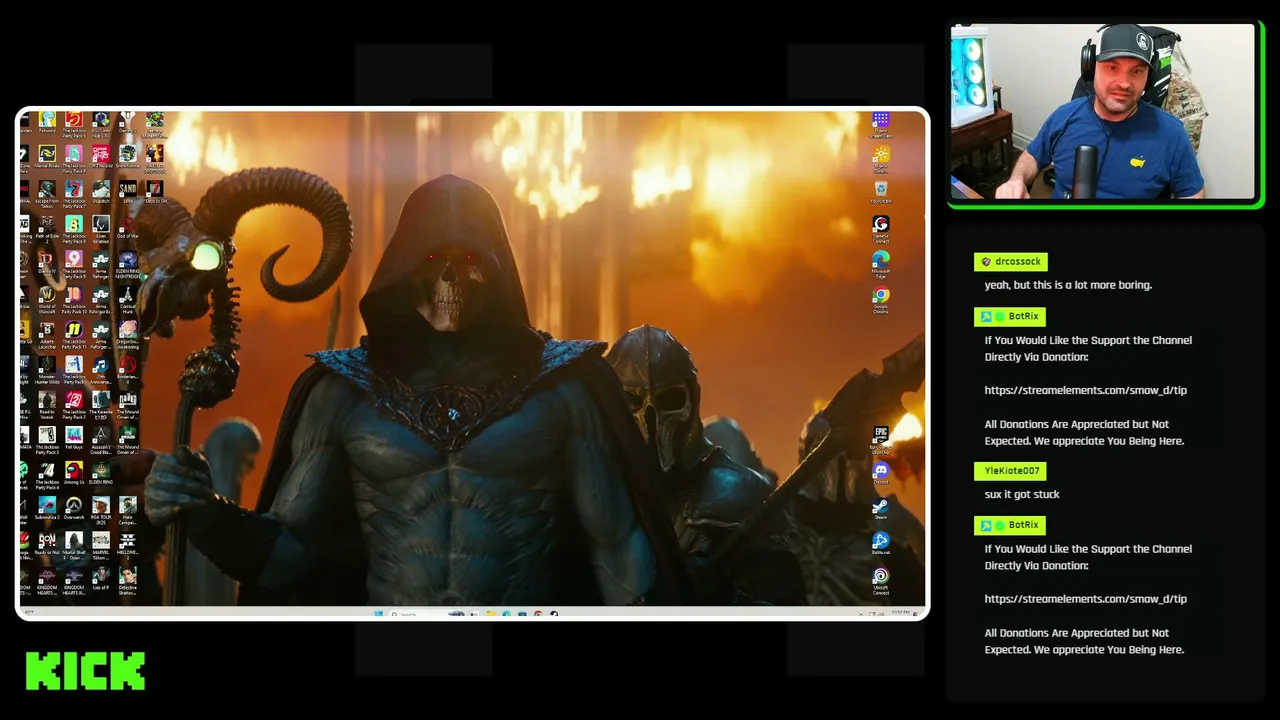Select the Overwatch desktop icon
Image resolution: width=1280 pixels, height=720 pixels.
[x=74, y=508]
